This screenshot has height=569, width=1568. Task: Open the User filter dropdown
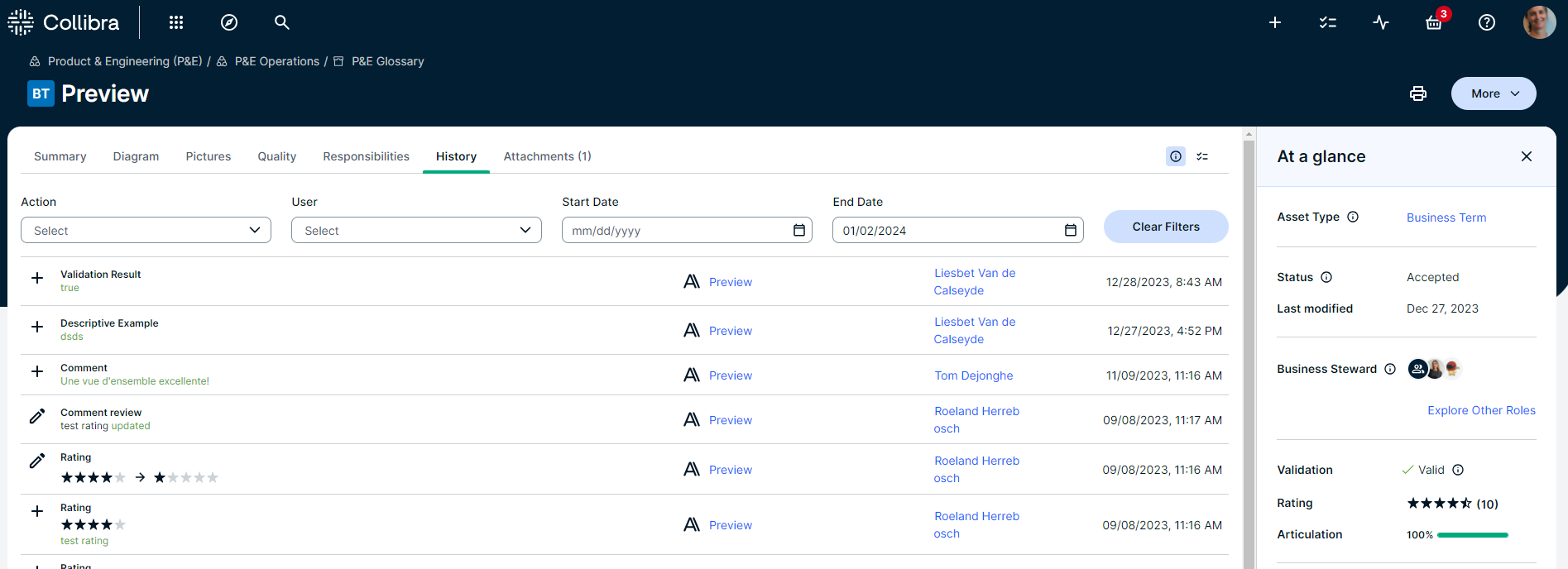point(416,230)
